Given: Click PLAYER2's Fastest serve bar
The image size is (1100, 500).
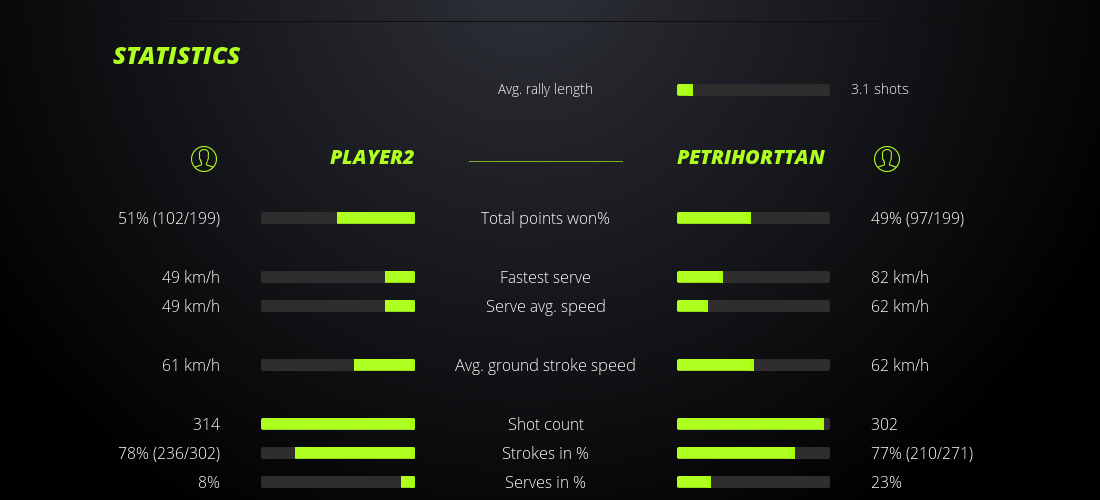Looking at the screenshot, I should pyautogui.click(x=338, y=277).
